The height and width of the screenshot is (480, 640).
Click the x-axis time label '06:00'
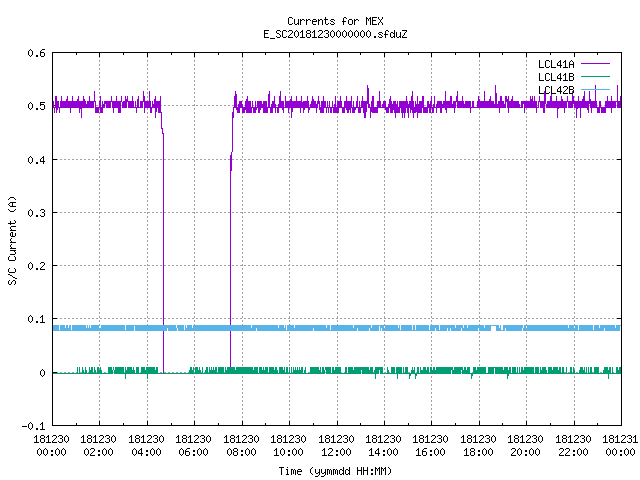[x=193, y=452]
